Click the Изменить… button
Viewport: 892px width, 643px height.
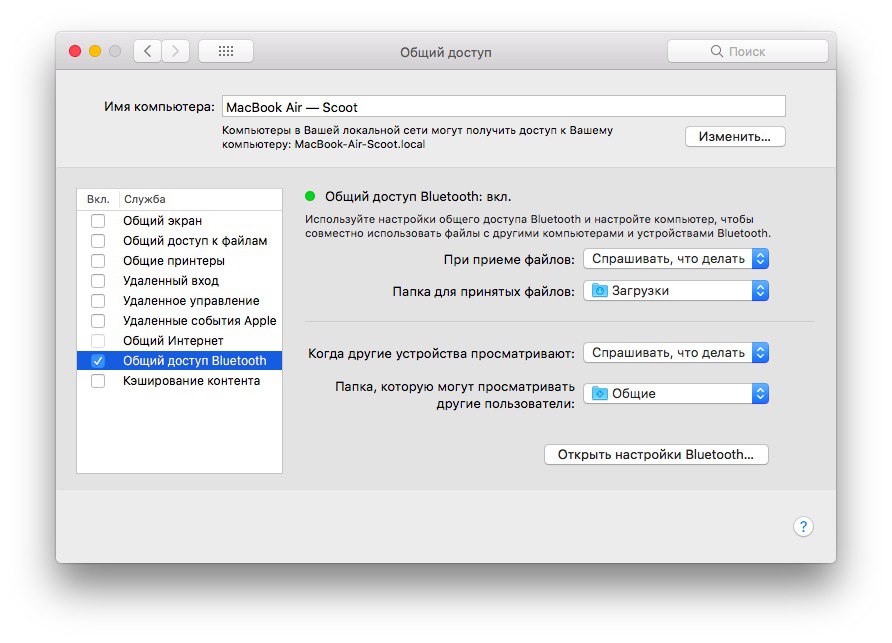tap(735, 137)
